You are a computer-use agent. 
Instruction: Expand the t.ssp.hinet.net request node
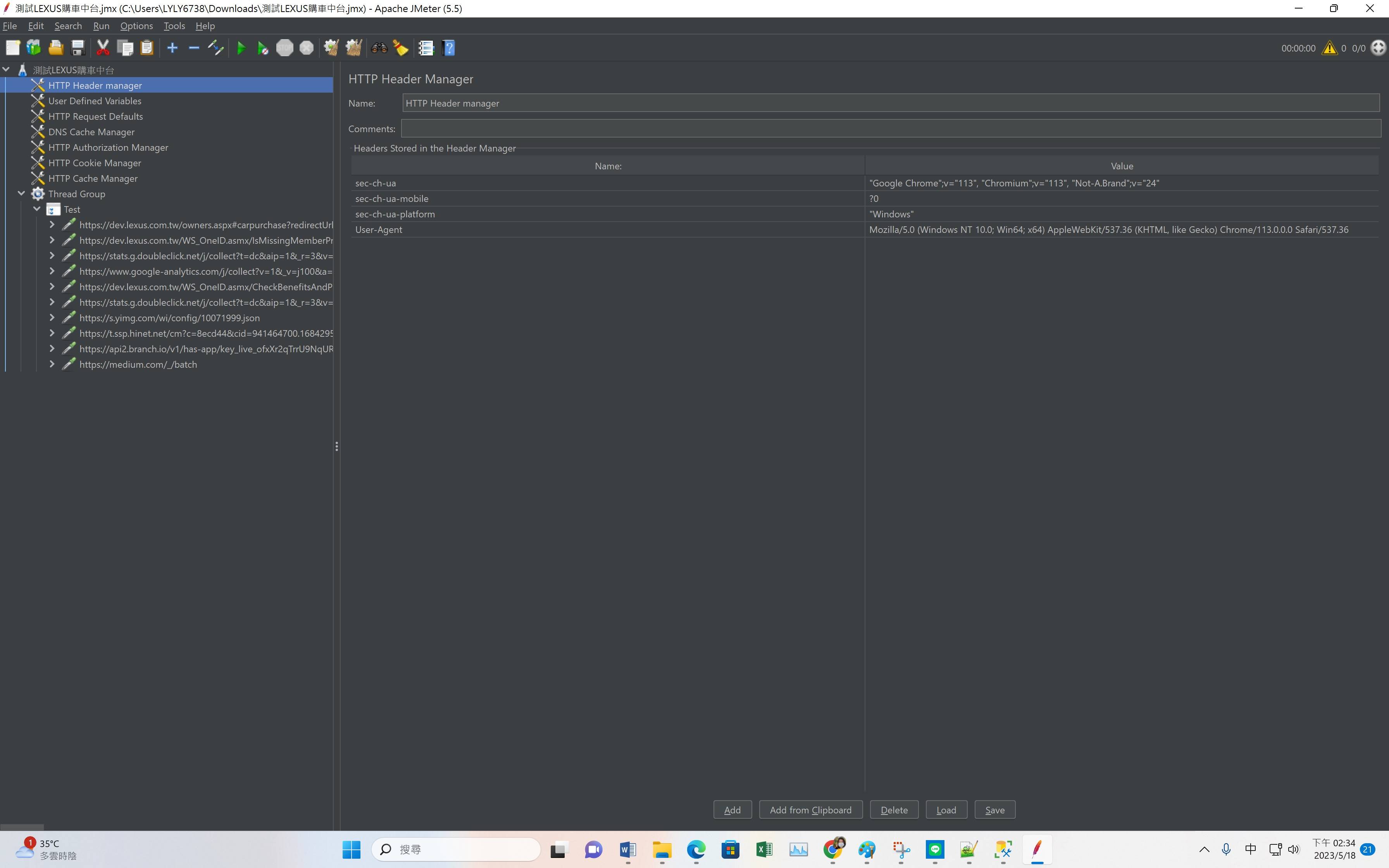[52, 333]
